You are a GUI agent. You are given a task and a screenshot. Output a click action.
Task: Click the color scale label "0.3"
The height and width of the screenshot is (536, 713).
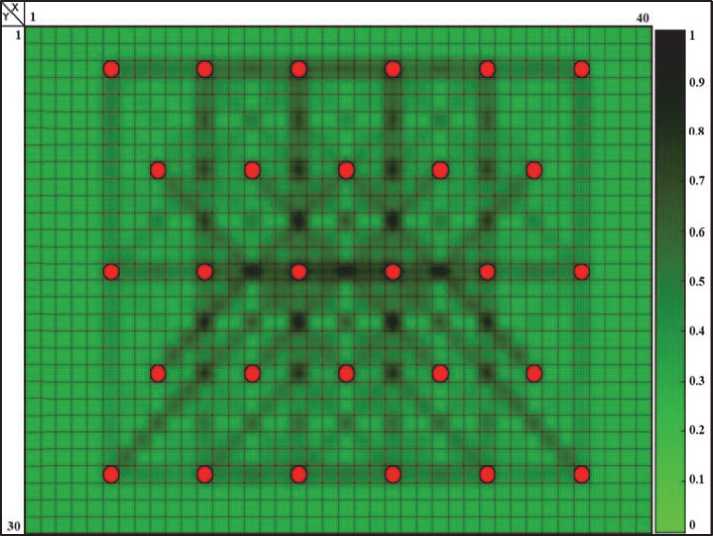tap(697, 381)
